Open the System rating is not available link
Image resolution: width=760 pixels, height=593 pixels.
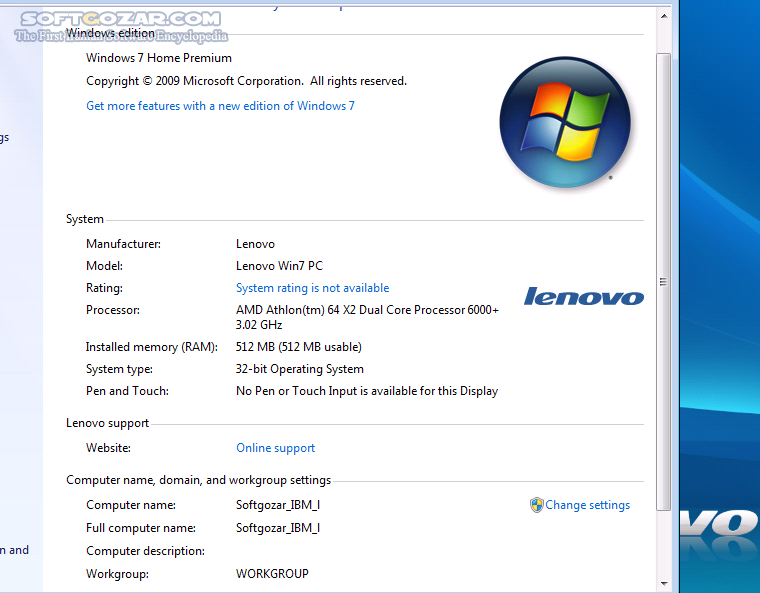click(312, 288)
